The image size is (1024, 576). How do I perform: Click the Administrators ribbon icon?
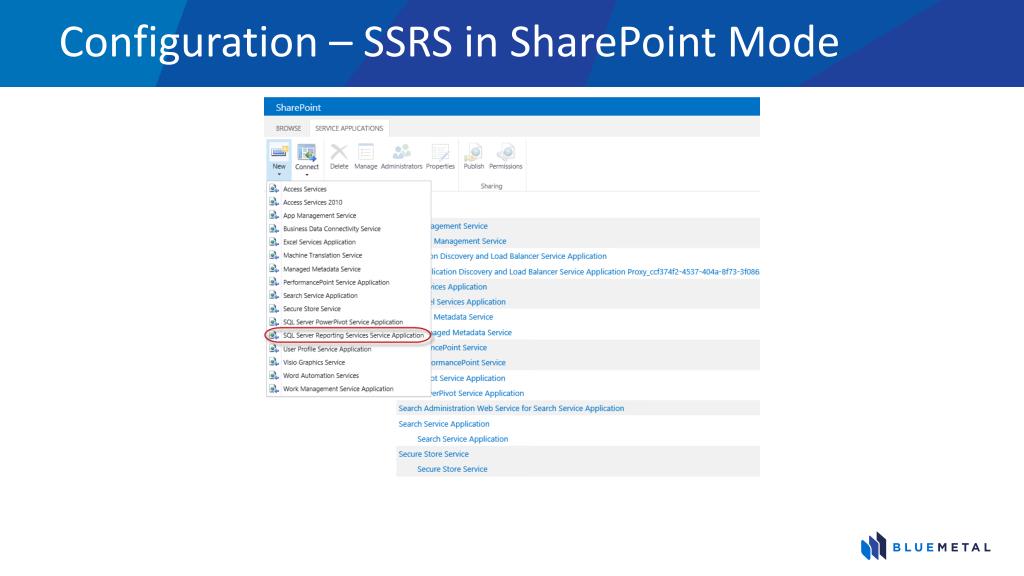(x=401, y=152)
